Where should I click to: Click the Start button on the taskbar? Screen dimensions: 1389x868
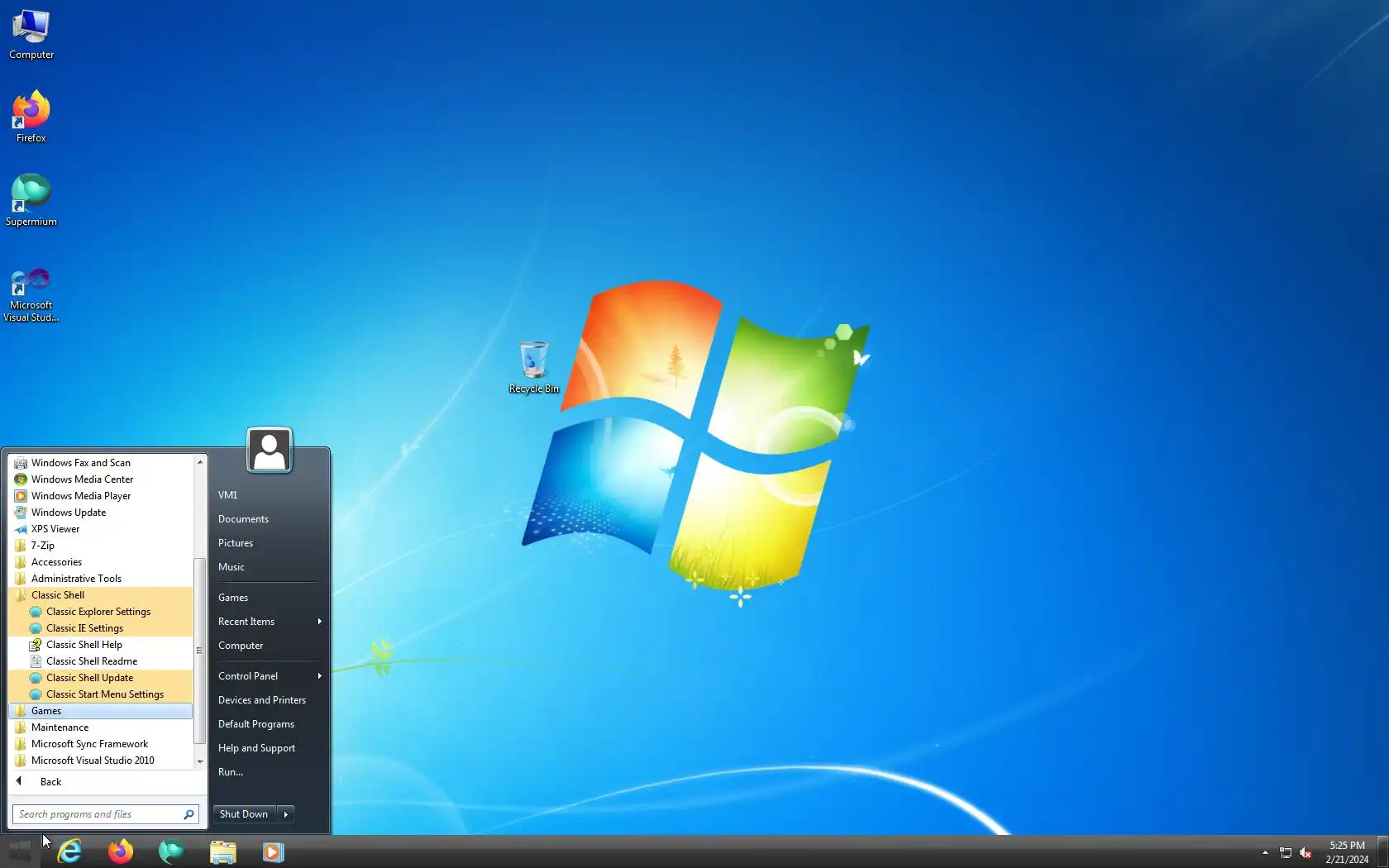pos(20,851)
